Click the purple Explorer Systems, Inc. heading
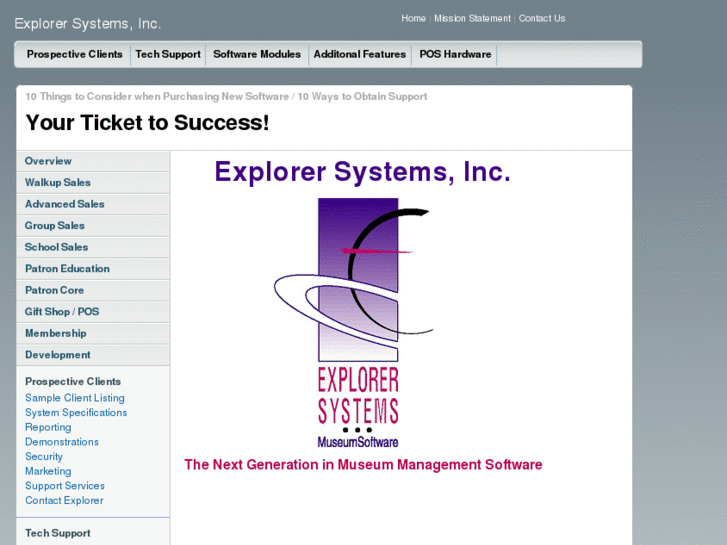727x545 pixels. tap(362, 172)
